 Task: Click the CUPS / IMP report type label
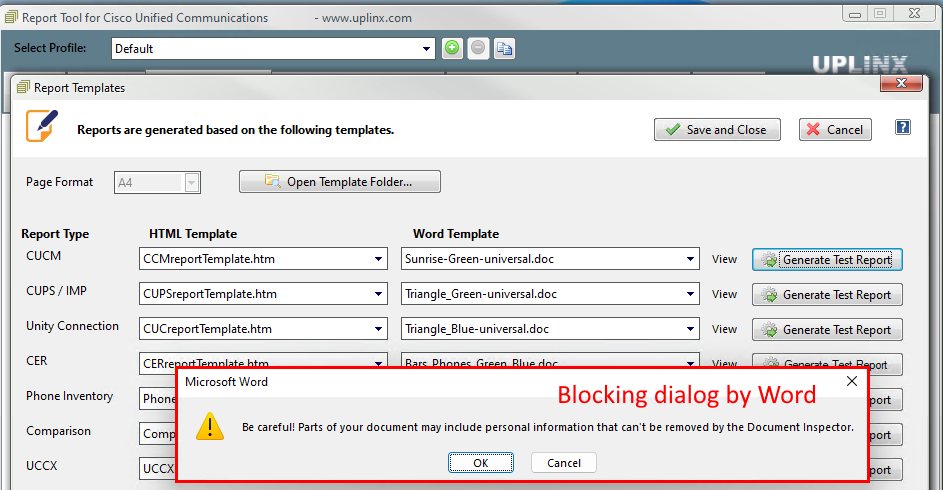coord(57,291)
